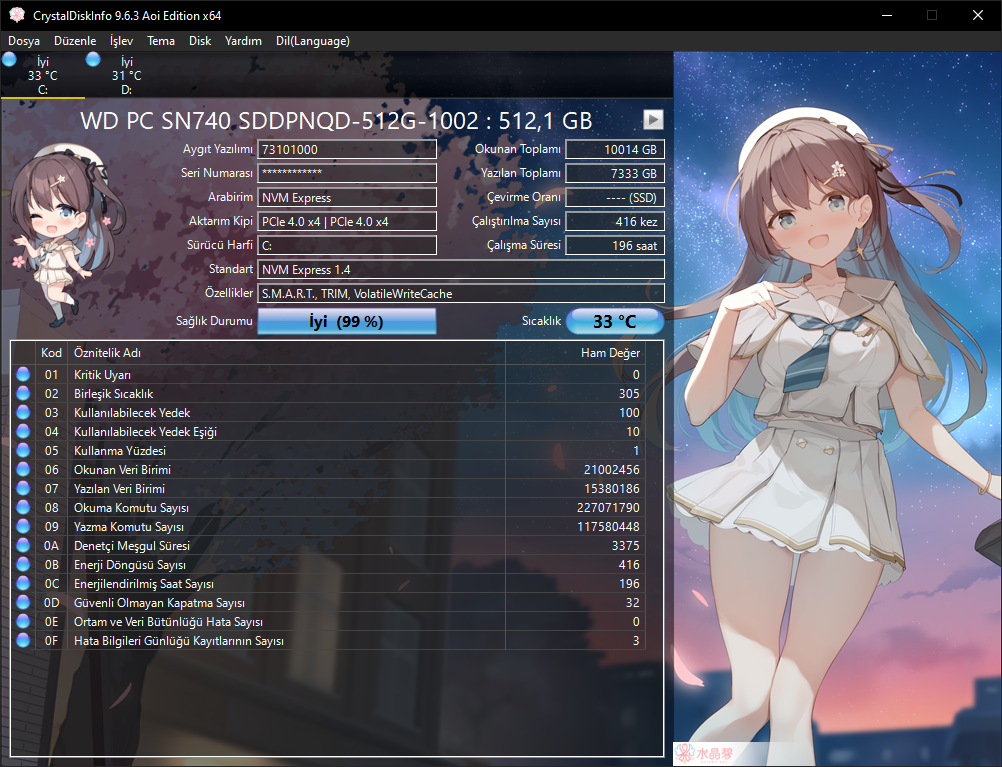The height and width of the screenshot is (767, 1002).
Task: Click the status orb for attribute 08
Action: [x=23, y=507]
